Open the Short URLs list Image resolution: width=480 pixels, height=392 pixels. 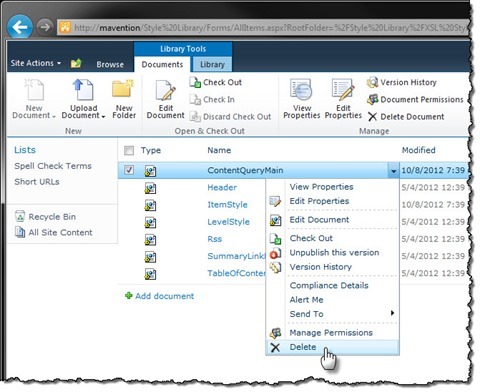(37, 182)
